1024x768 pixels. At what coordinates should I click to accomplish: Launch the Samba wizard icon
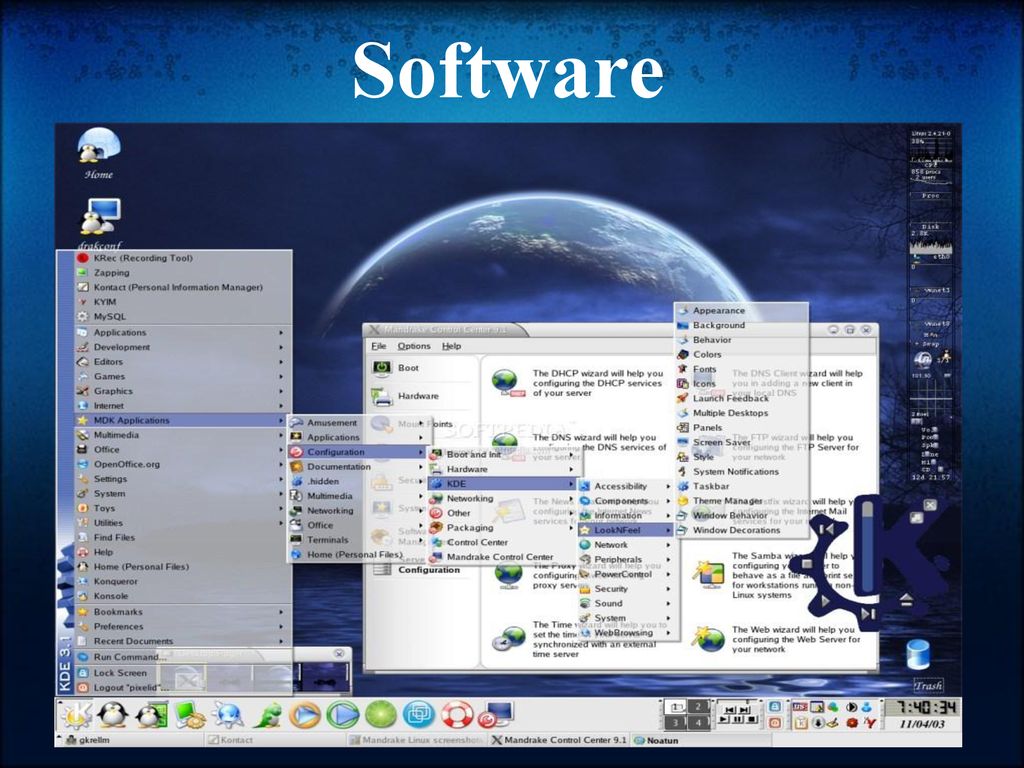[709, 573]
